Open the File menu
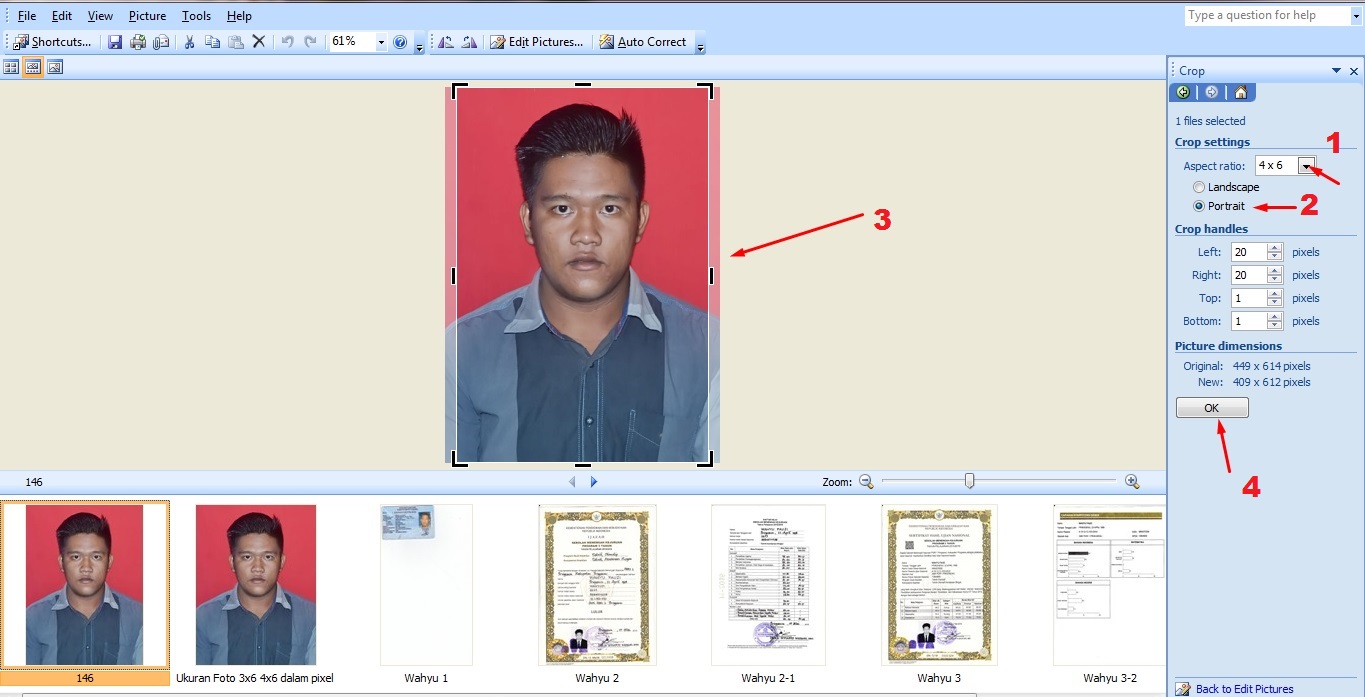 pos(27,16)
